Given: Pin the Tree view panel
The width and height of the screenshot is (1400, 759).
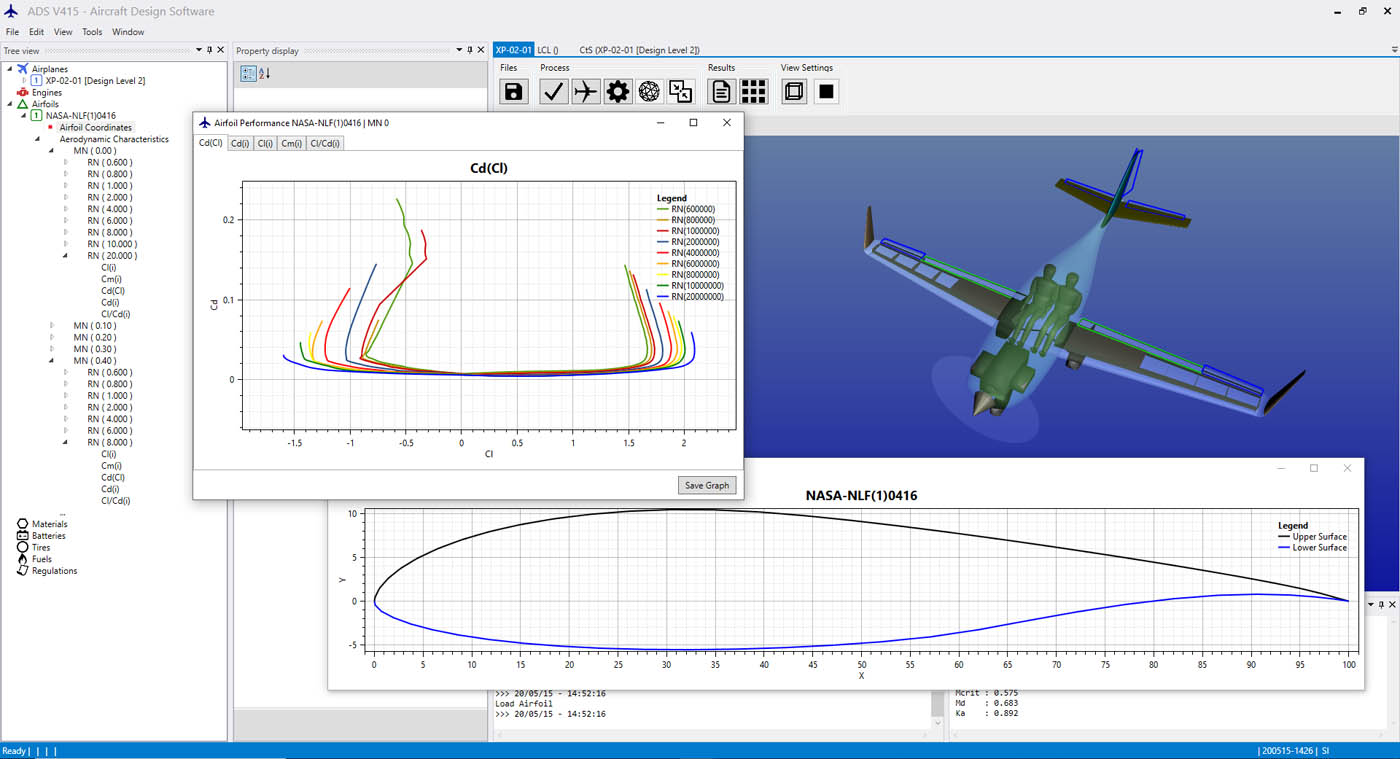Looking at the screenshot, I should coord(208,50).
